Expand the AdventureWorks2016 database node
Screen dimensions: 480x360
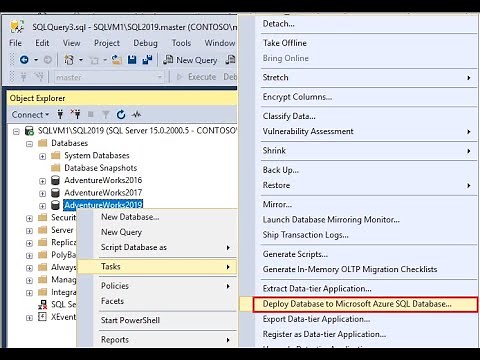(42, 181)
